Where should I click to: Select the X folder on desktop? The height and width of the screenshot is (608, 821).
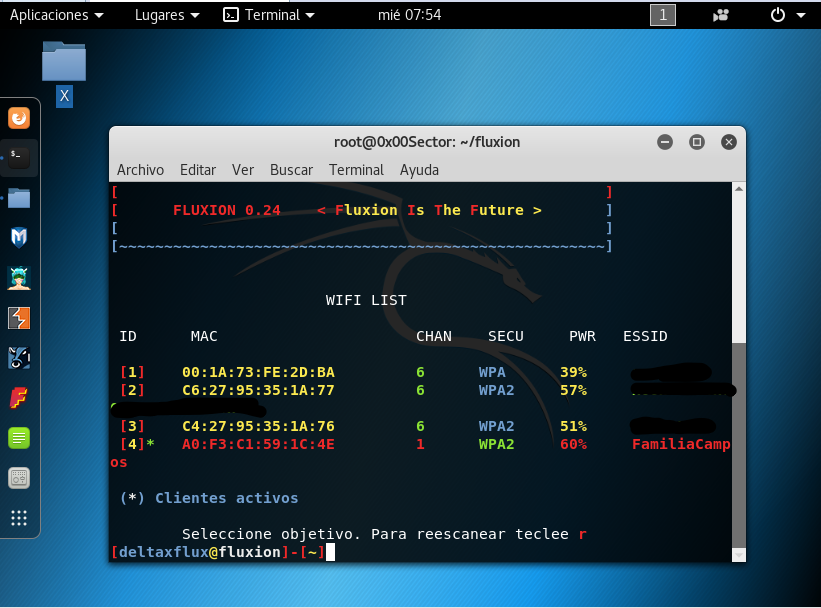64,73
